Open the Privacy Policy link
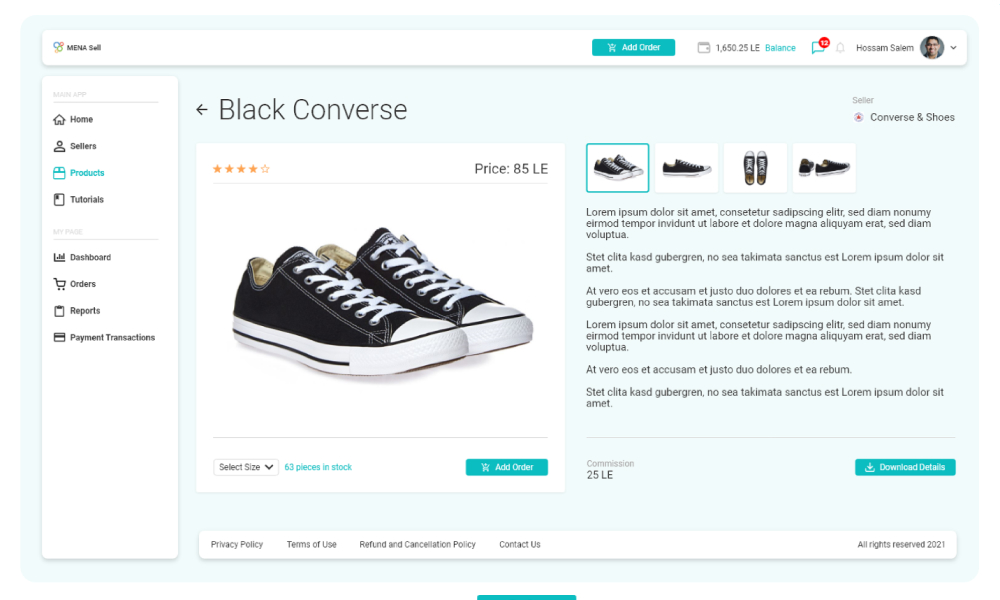 (x=237, y=545)
